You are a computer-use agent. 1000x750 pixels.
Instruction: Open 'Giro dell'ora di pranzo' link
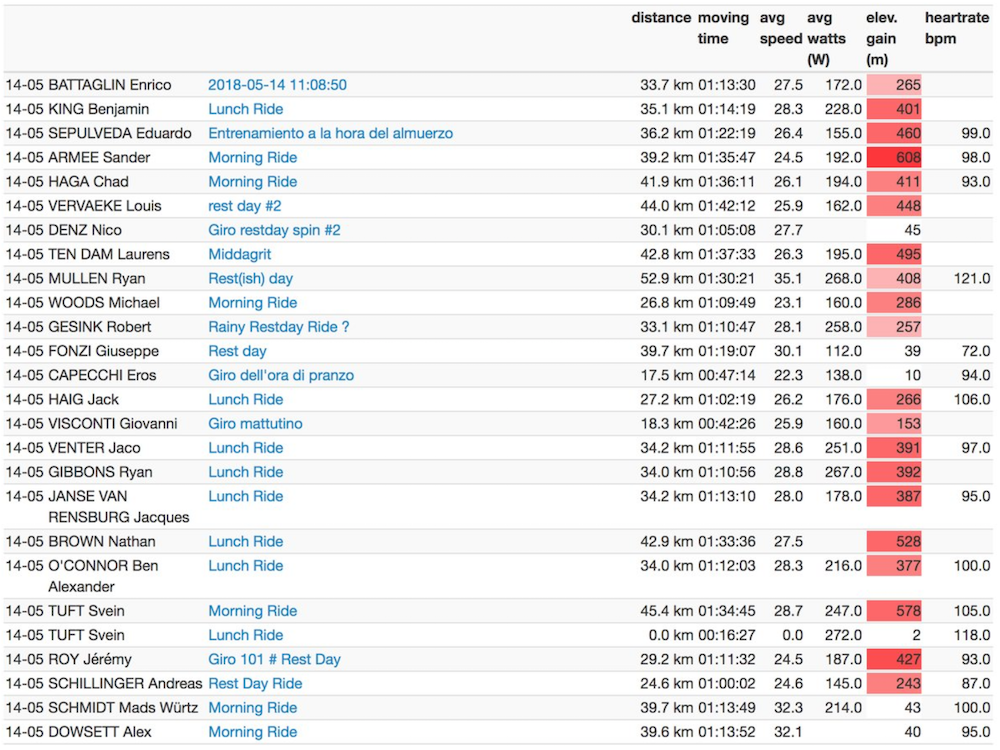(x=280, y=375)
